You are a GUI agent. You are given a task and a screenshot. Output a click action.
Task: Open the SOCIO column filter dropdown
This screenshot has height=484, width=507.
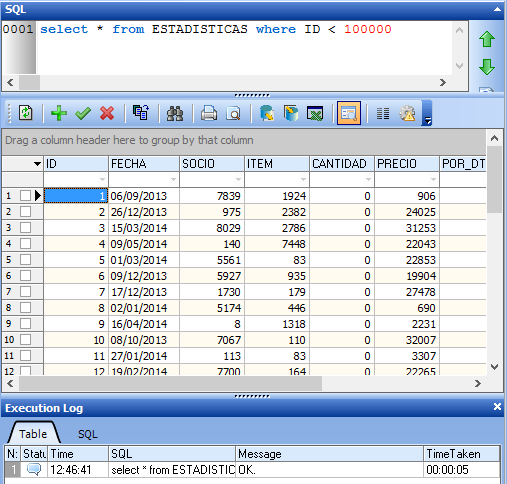click(238, 180)
